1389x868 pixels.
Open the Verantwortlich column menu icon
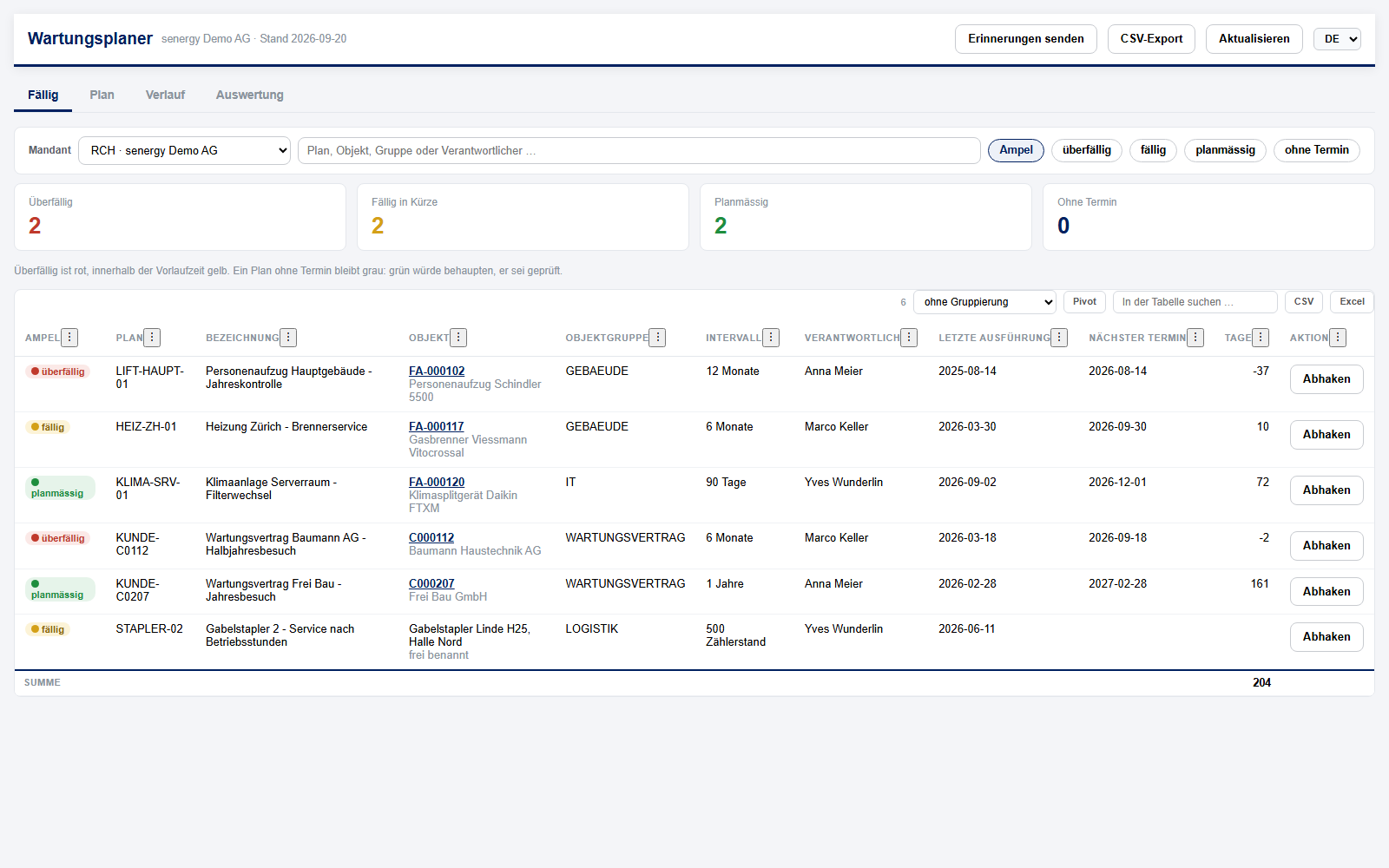(909, 338)
